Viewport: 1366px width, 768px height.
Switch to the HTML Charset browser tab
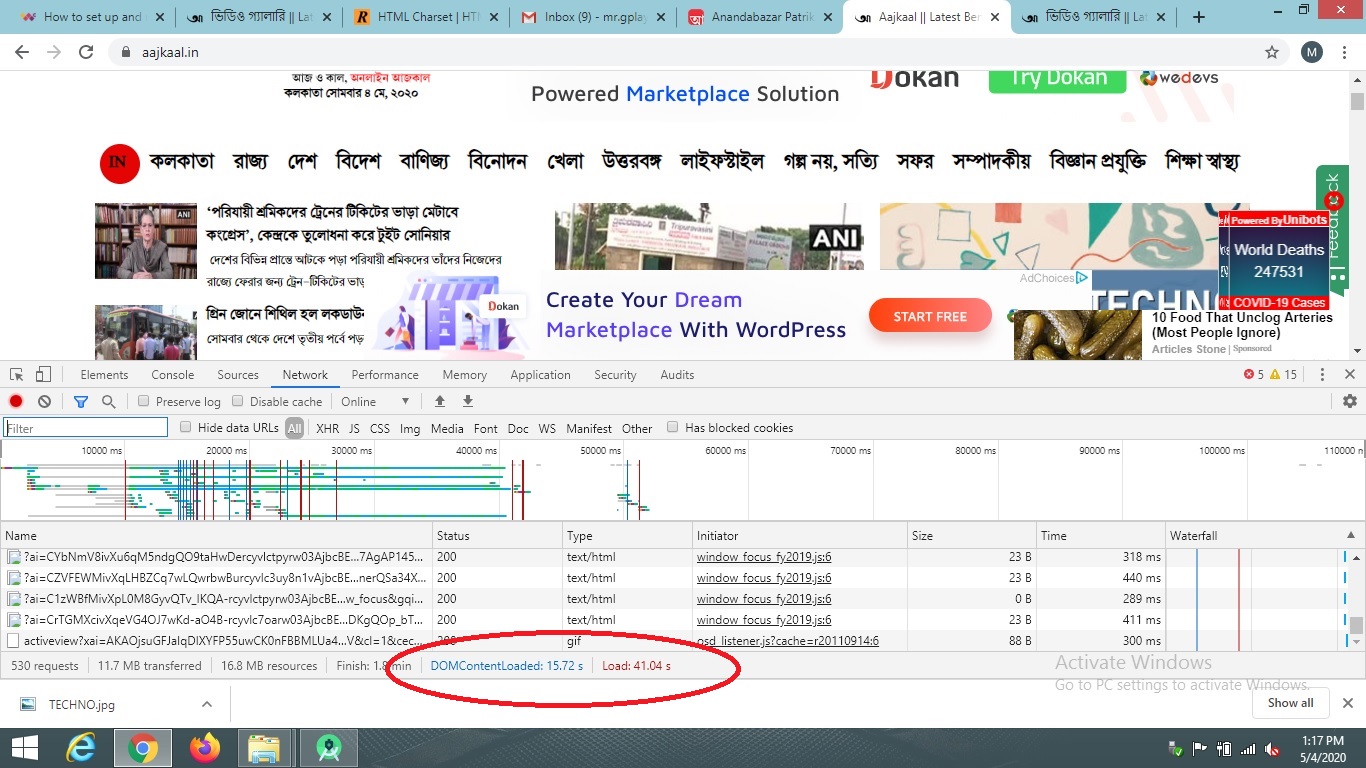[x=424, y=17]
